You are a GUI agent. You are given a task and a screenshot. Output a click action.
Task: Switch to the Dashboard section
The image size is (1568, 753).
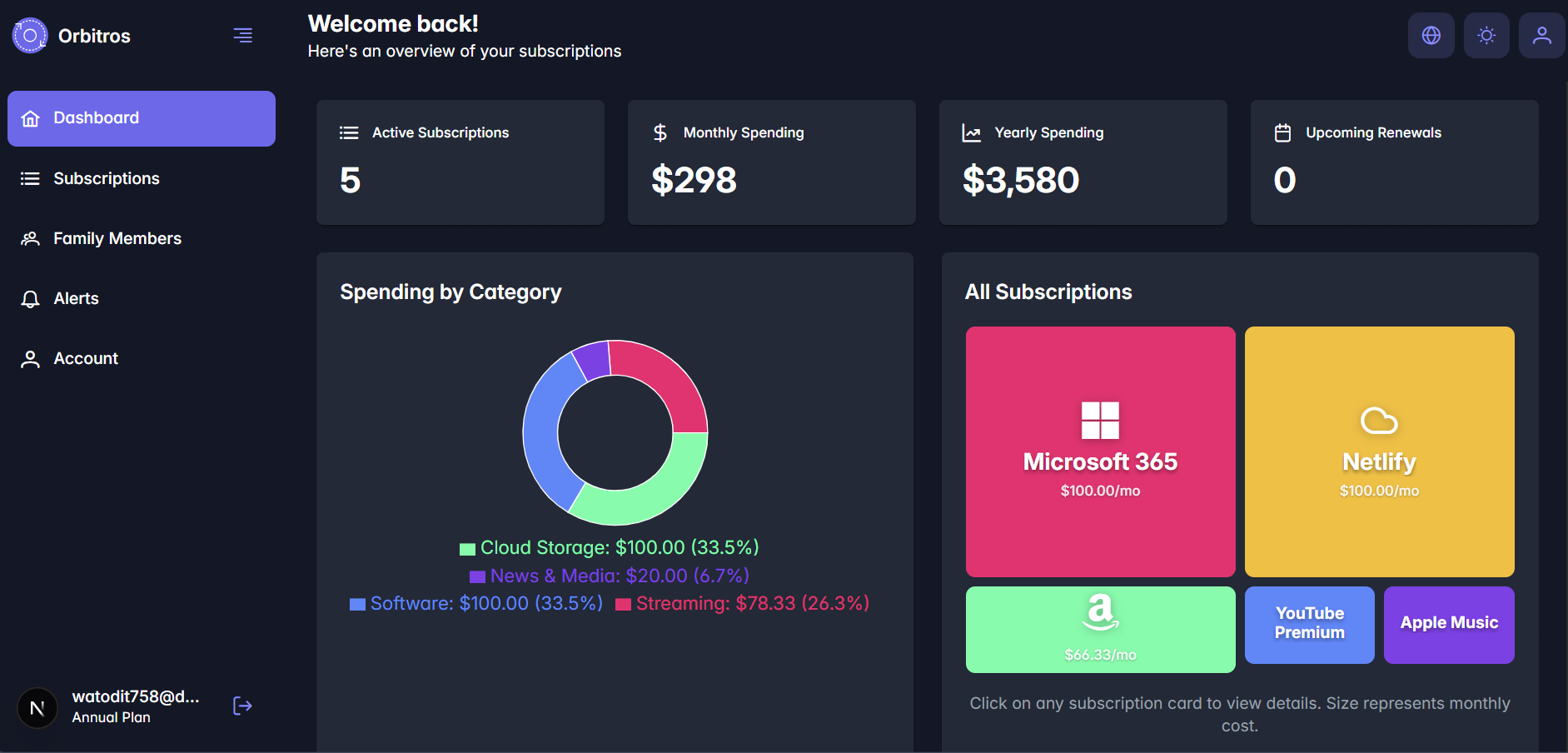click(x=97, y=117)
